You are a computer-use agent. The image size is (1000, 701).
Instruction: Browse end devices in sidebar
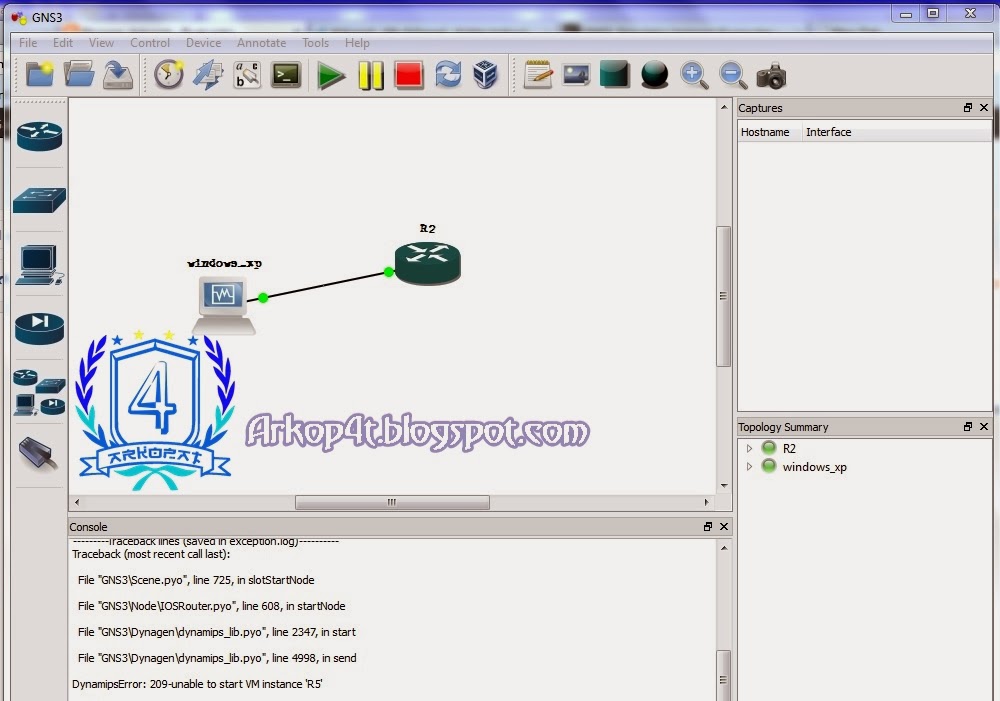pyautogui.click(x=40, y=265)
